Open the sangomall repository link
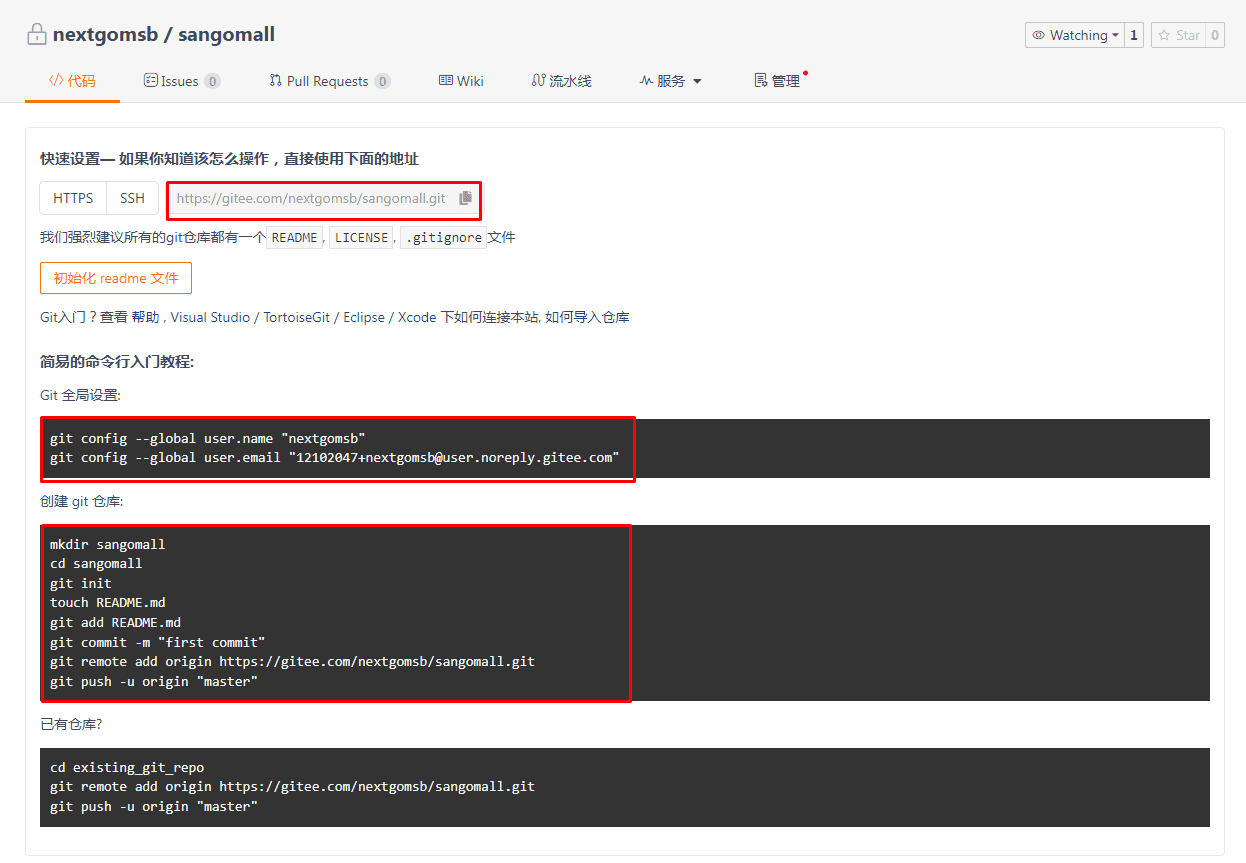 [226, 35]
